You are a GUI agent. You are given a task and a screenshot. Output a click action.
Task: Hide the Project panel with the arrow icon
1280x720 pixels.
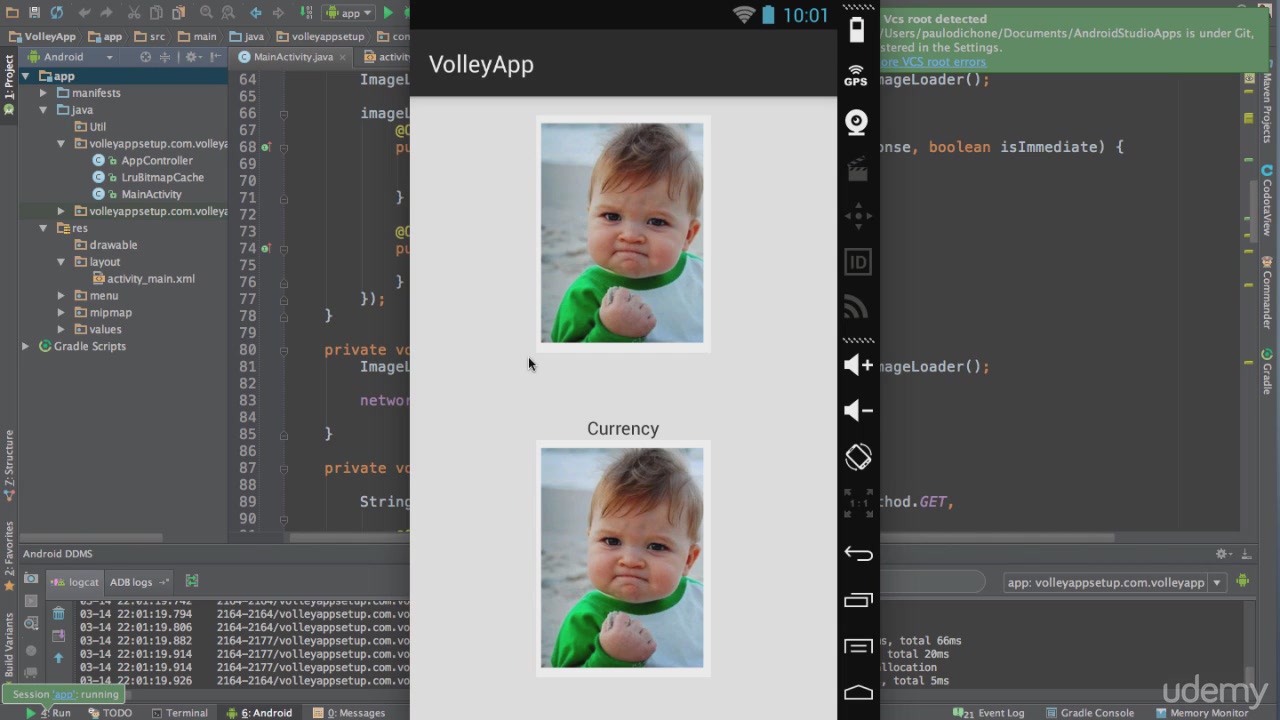click(x=213, y=57)
